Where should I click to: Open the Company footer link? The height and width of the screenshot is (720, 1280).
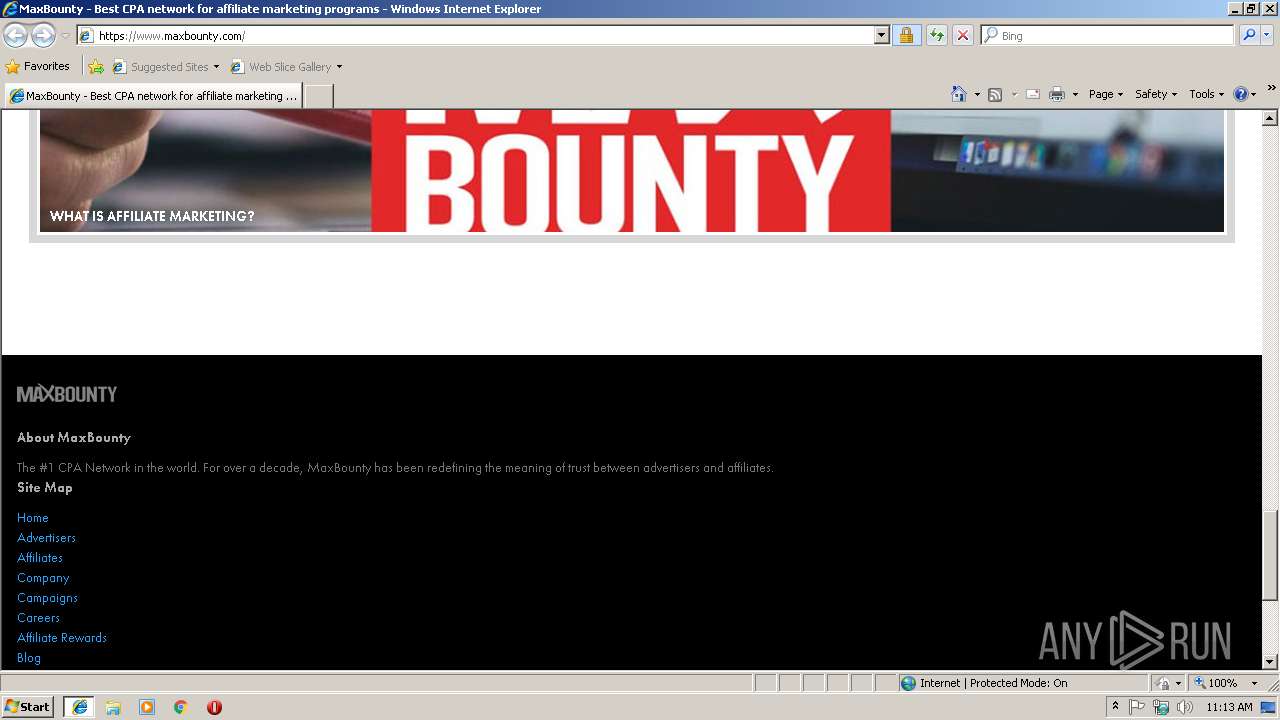43,578
